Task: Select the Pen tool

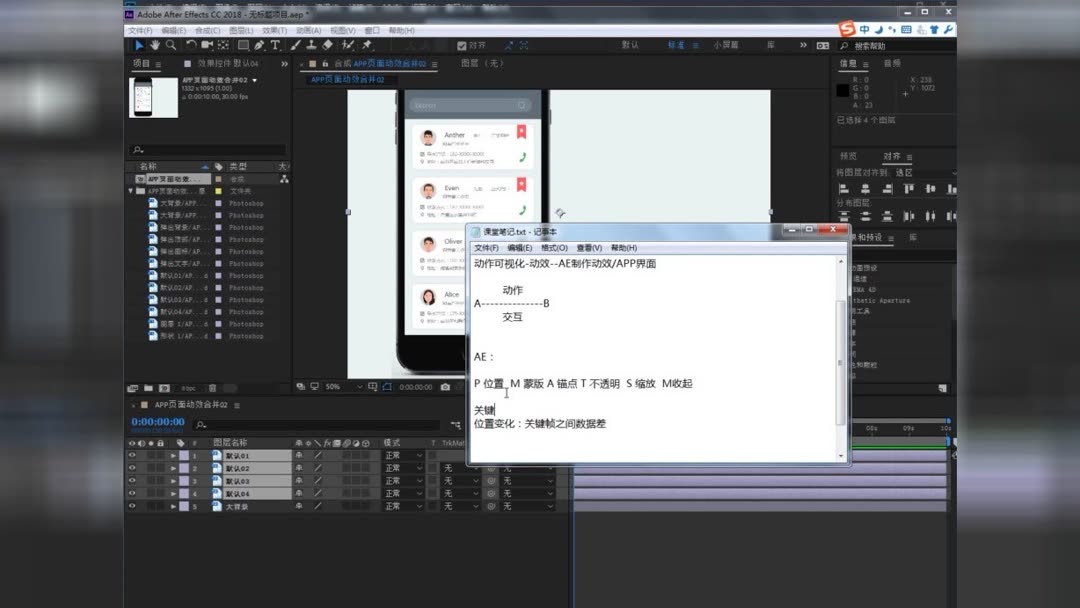Action: [260, 45]
